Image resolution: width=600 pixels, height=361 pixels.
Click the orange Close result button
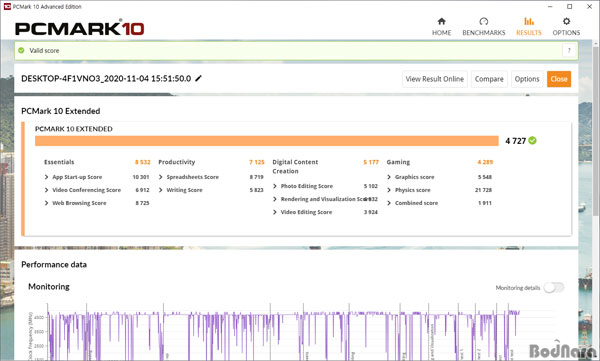[559, 79]
